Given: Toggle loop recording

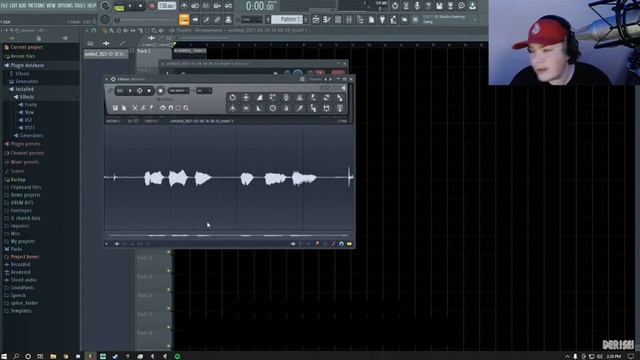Looking at the screenshot, I should [228, 6].
